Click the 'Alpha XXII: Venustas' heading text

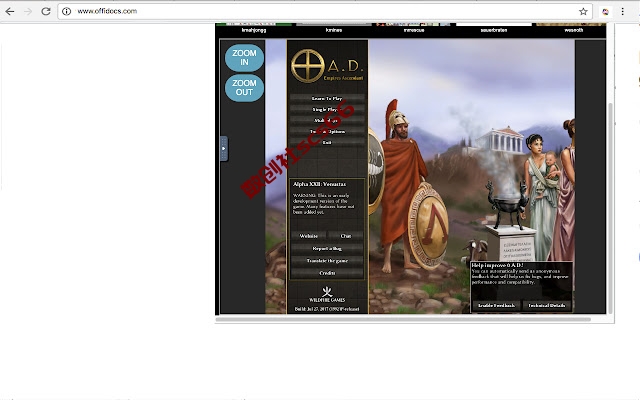pos(319,184)
